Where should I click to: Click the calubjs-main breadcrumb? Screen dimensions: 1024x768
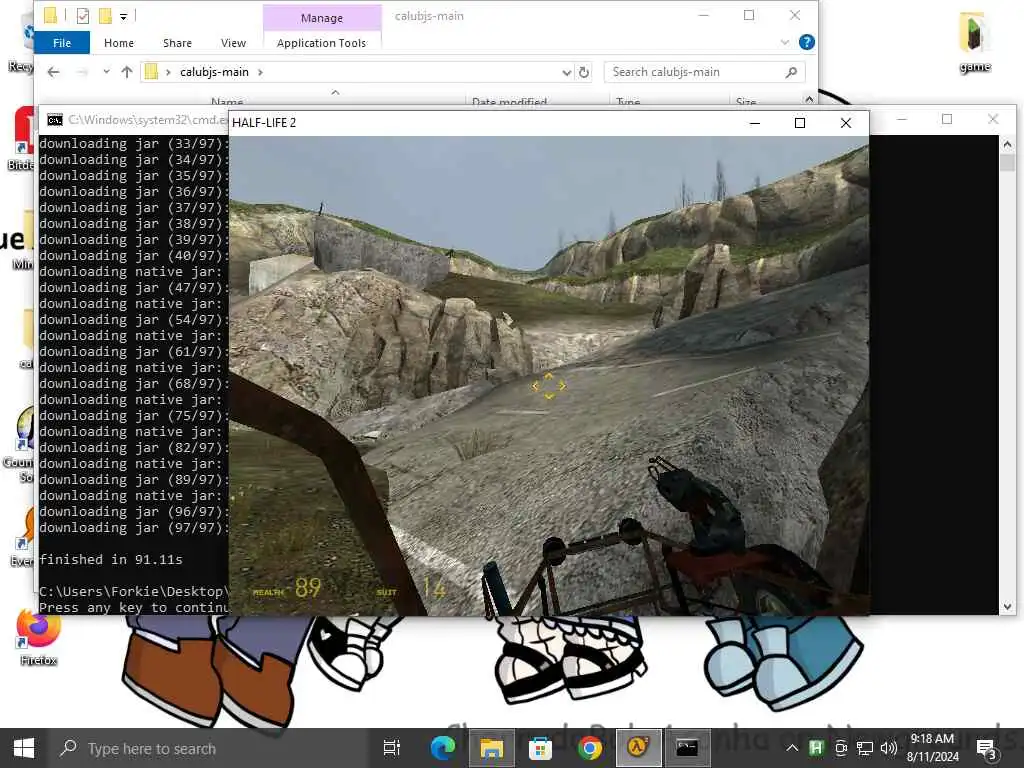click(x=214, y=72)
